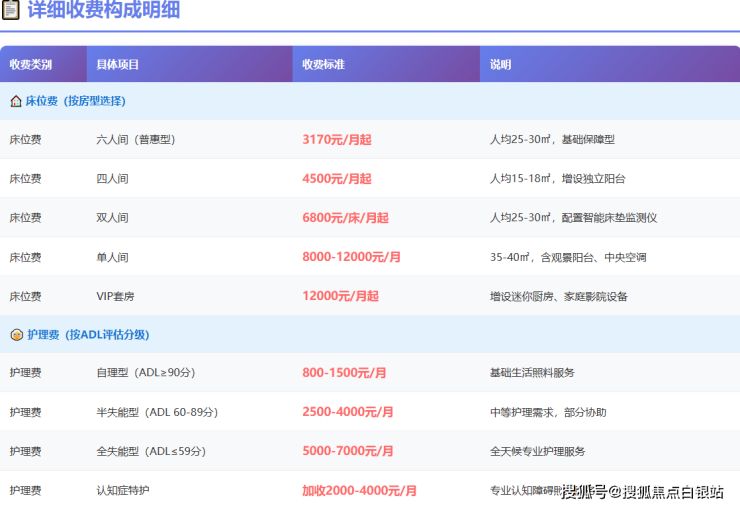Click the house icon before 床位费 section
Image resolution: width=740 pixels, height=508 pixels.
pyautogui.click(x=16, y=101)
